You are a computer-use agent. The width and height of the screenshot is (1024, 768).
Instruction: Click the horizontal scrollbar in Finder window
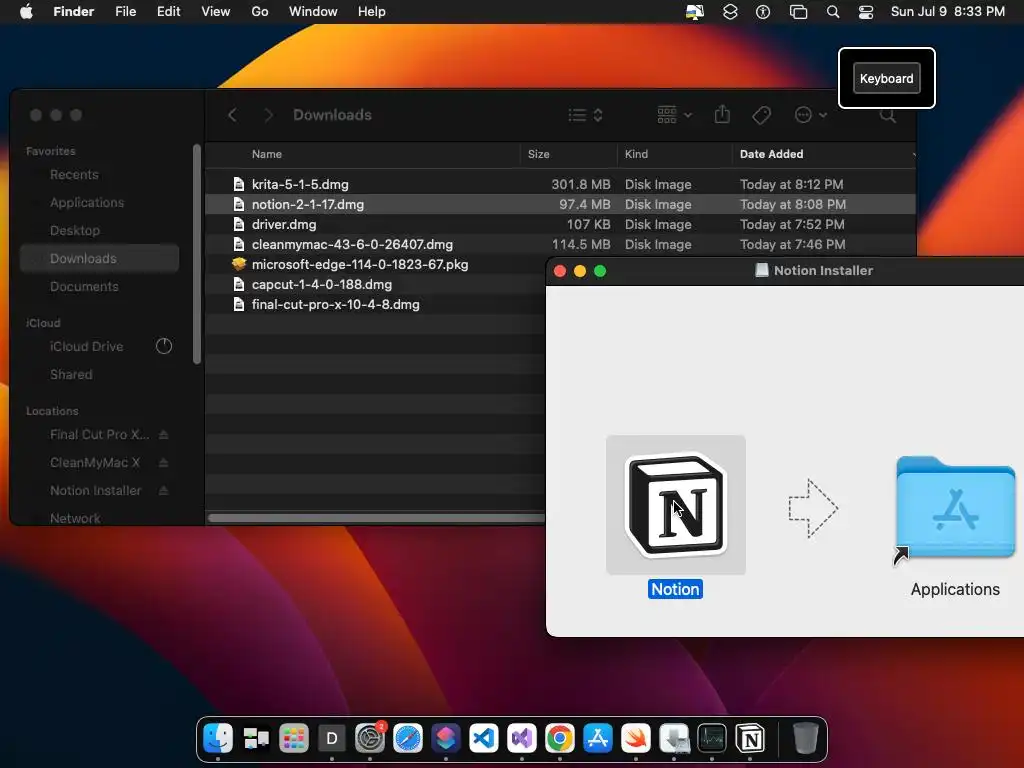coord(376,519)
